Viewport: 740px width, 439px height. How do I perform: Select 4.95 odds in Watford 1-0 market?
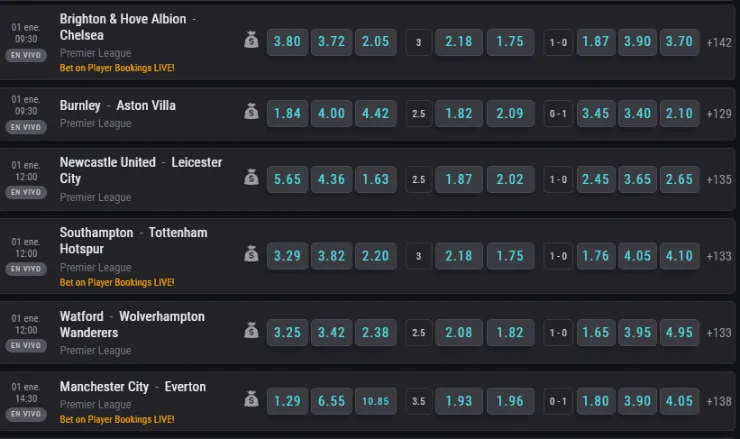[x=677, y=331]
